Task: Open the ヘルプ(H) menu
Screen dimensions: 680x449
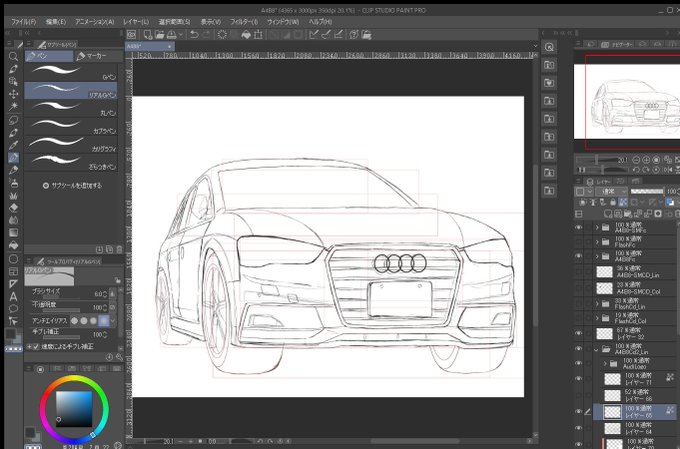Action: coord(320,21)
